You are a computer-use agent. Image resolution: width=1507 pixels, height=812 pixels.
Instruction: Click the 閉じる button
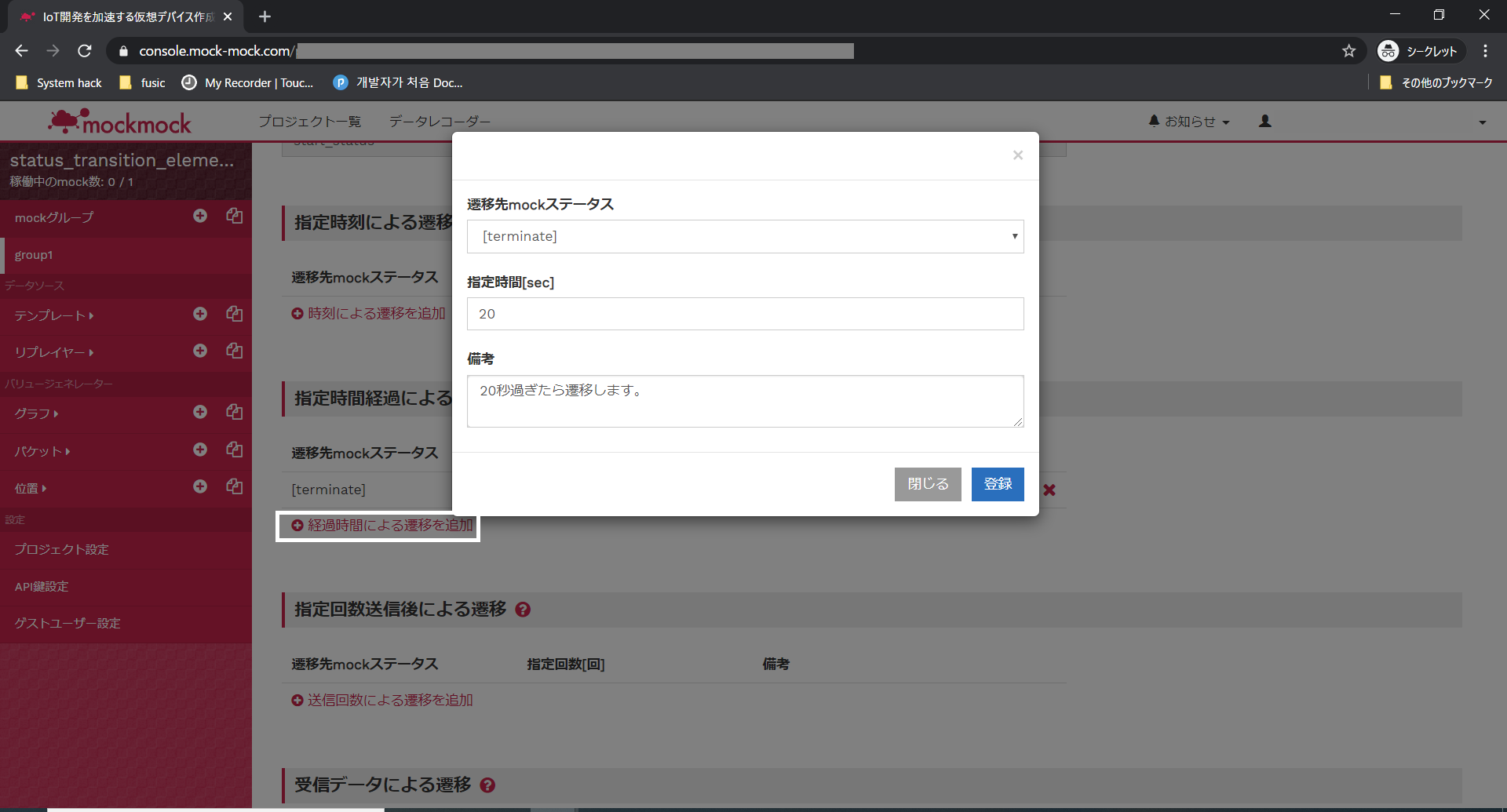[x=928, y=484]
